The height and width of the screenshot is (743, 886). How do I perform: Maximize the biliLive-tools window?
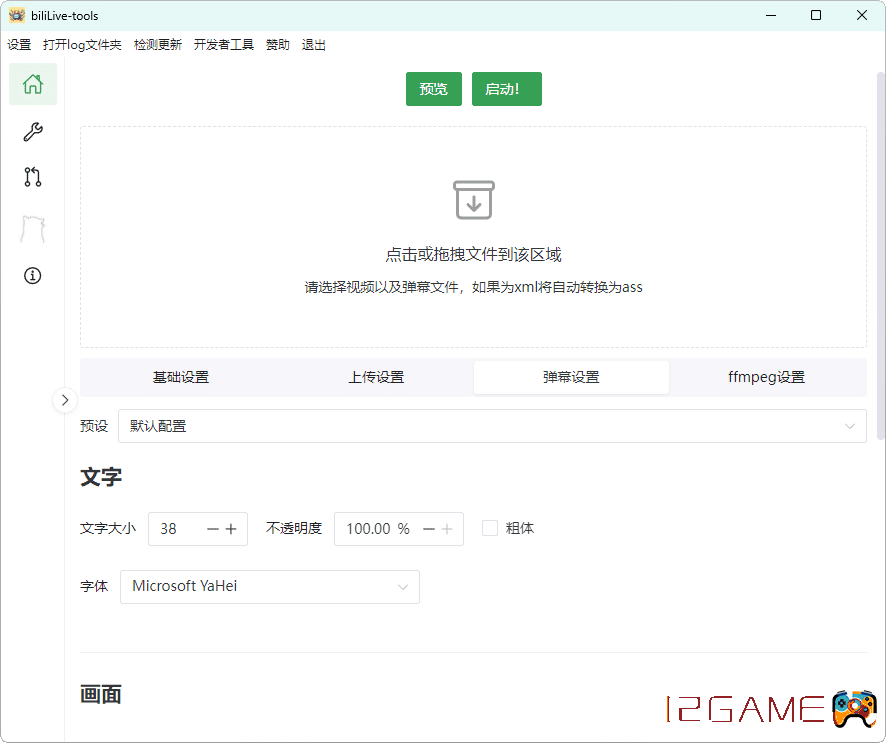816,15
